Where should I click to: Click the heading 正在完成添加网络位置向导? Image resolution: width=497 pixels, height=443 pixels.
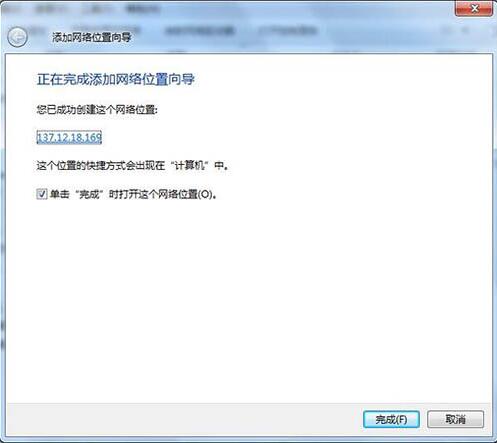click(115, 79)
